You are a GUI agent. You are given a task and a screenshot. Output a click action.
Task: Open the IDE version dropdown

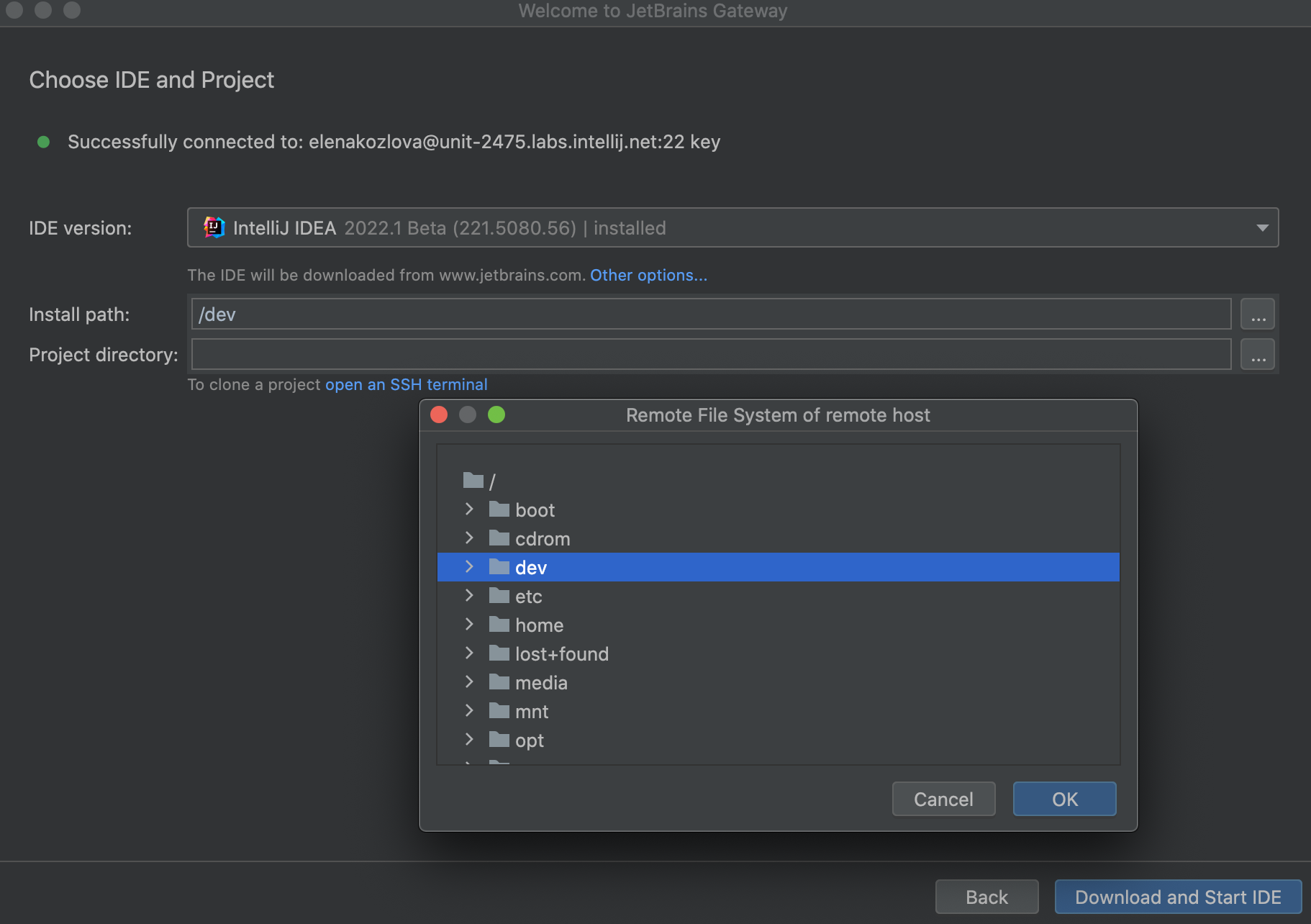coord(1263,227)
